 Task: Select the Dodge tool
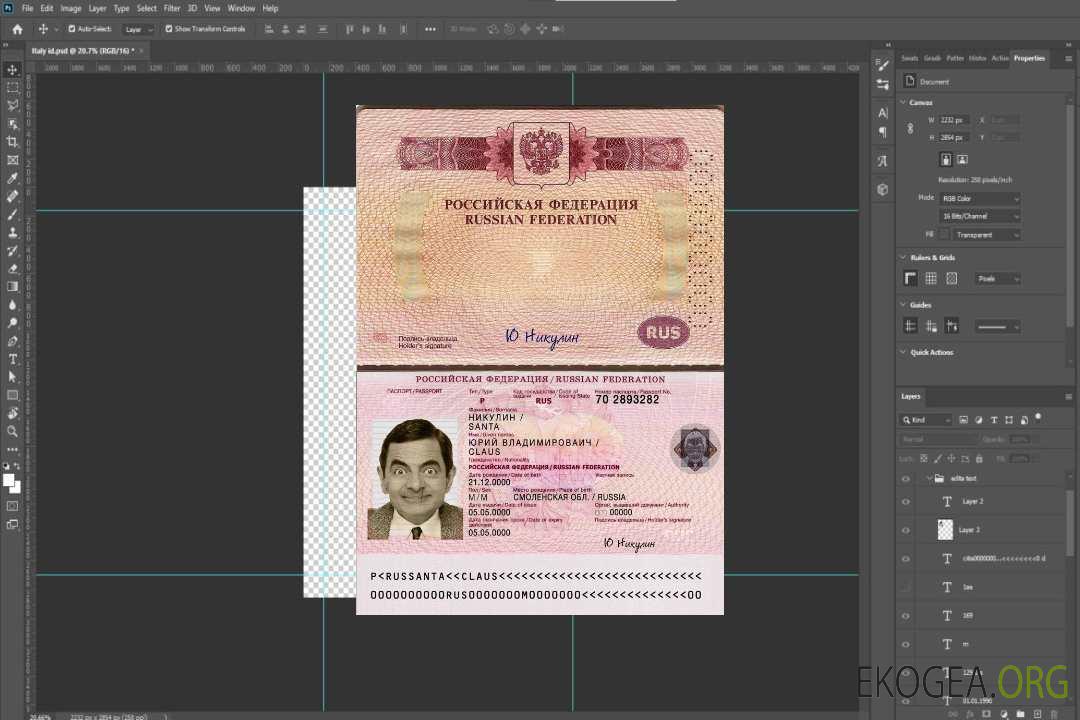pyautogui.click(x=12, y=322)
